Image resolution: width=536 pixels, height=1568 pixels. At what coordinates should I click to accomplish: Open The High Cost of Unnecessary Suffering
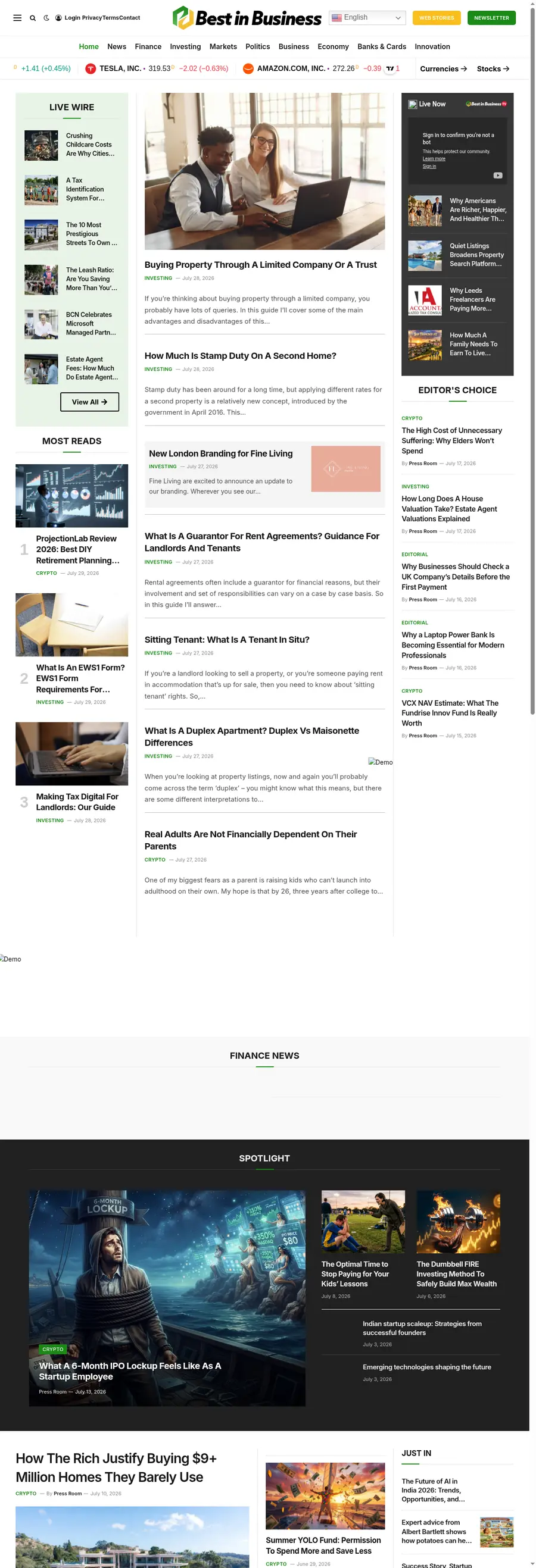(x=451, y=442)
